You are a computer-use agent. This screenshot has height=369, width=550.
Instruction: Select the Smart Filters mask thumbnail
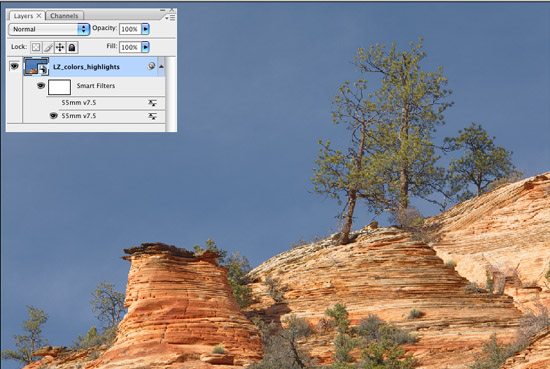tap(59, 87)
